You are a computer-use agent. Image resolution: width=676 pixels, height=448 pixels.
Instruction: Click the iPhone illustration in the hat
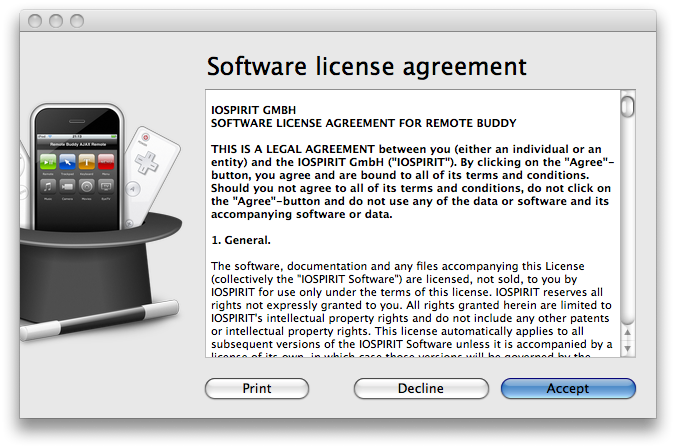pyautogui.click(x=78, y=168)
